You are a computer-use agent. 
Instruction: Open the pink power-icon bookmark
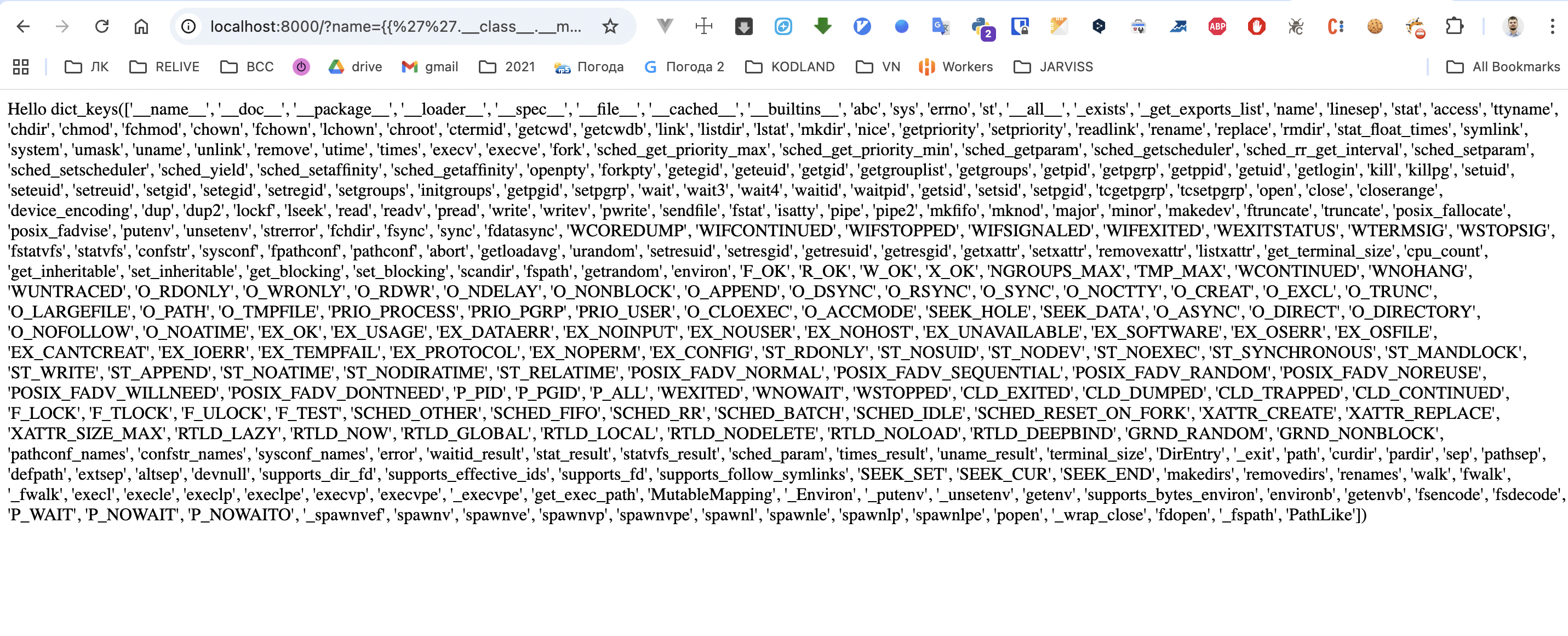(x=301, y=67)
